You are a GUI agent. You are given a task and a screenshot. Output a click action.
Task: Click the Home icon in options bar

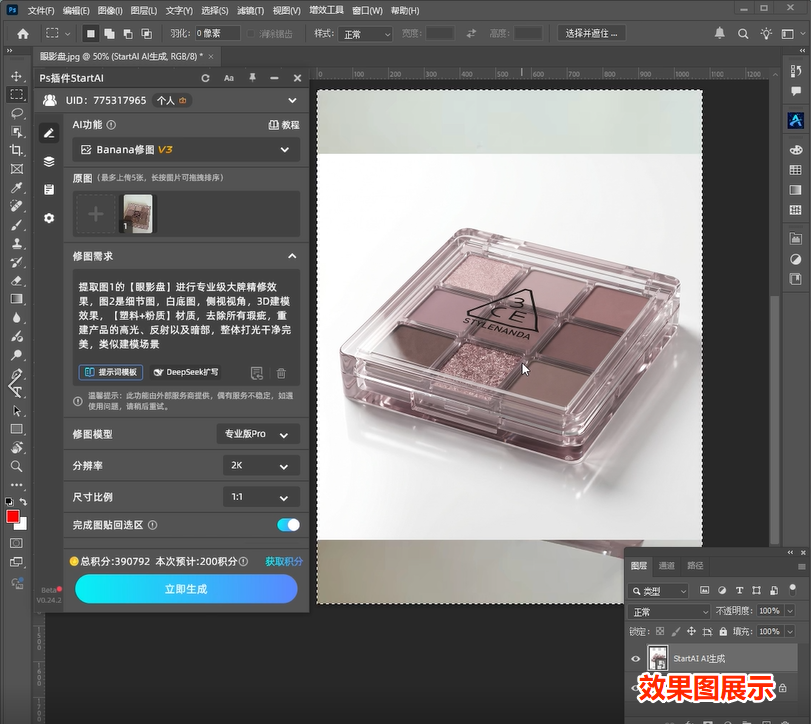(x=23, y=34)
